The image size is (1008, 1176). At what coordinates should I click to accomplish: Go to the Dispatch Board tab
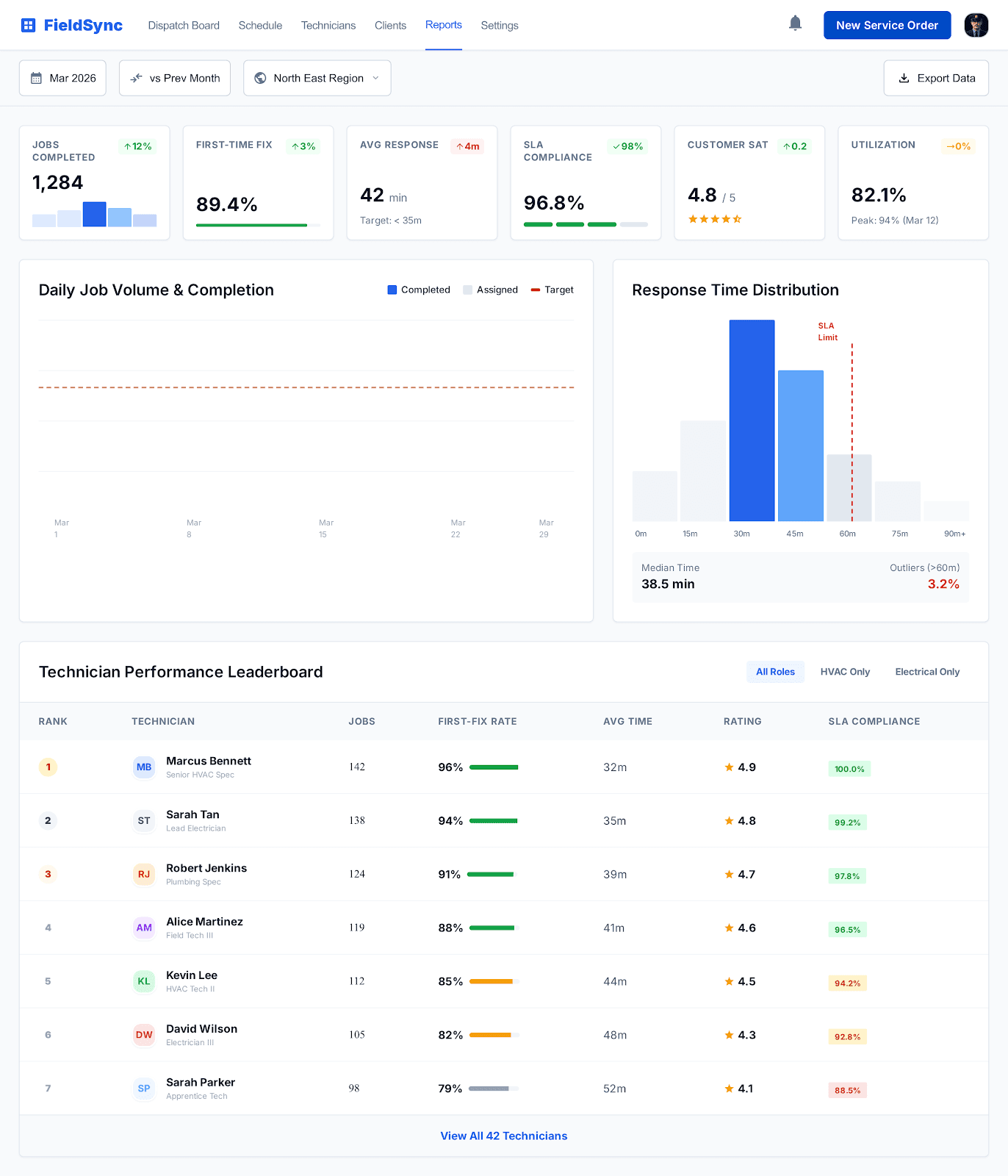[184, 26]
